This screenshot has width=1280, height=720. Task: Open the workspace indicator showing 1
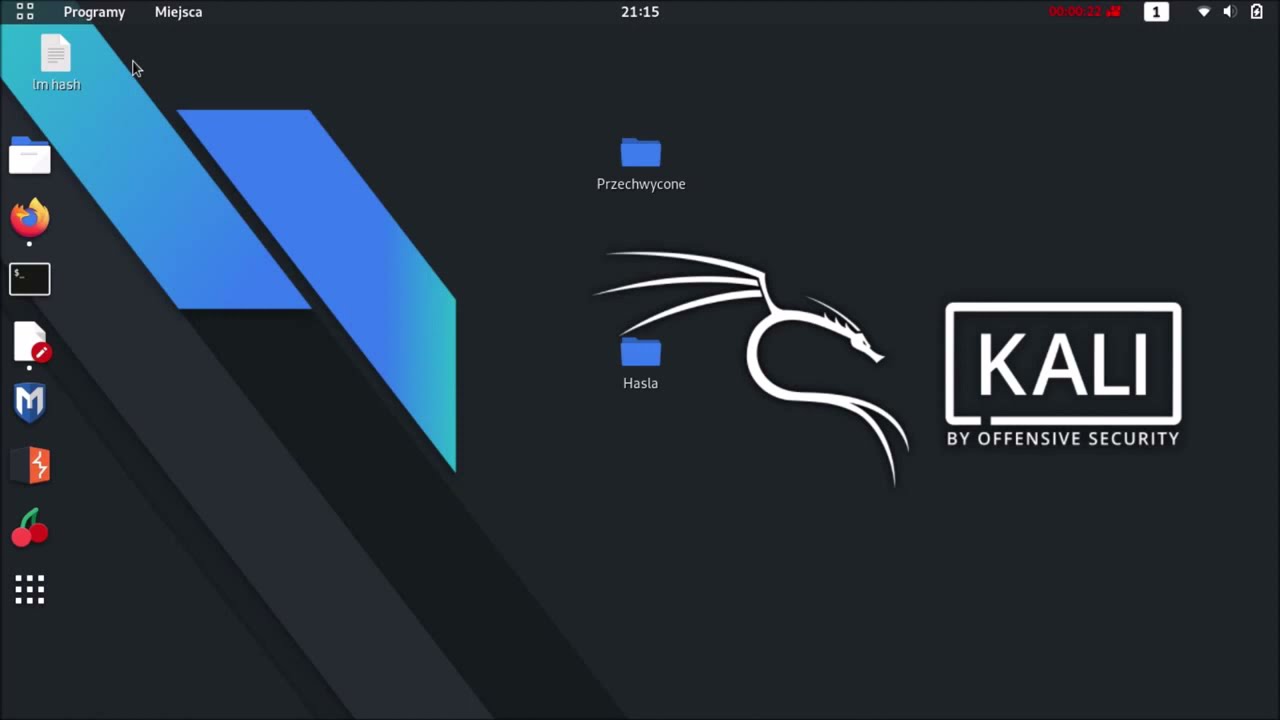pyautogui.click(x=1156, y=12)
